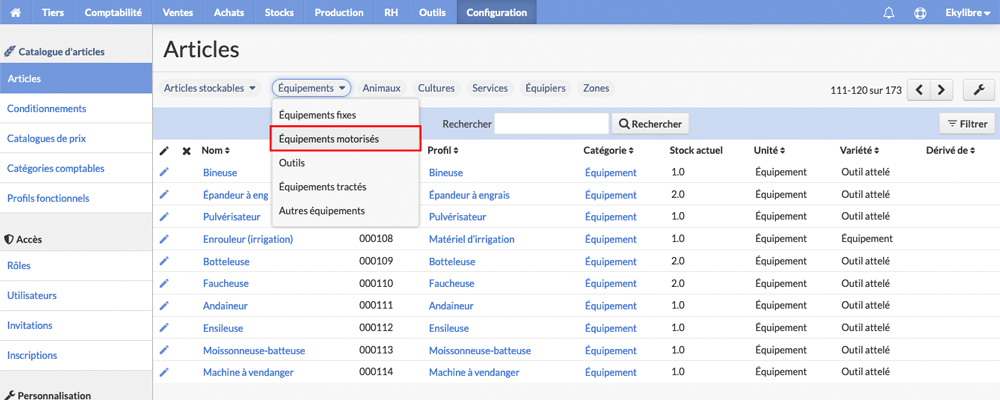The image size is (1000, 400).
Task: Focus the Rechercher text field
Action: coord(552,124)
